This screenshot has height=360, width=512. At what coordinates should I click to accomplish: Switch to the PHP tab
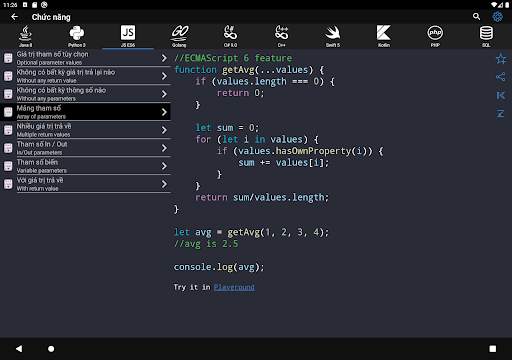(435, 36)
